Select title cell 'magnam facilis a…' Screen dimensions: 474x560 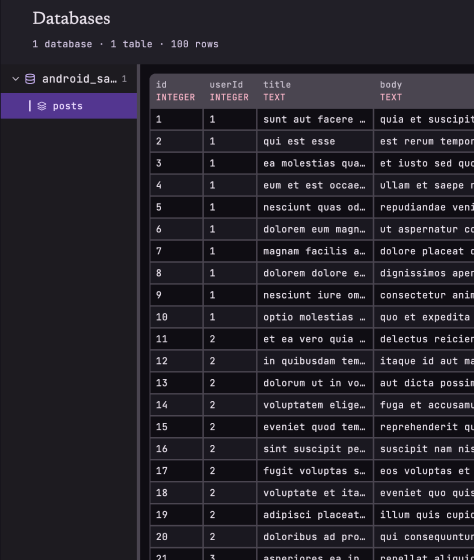tap(315, 251)
